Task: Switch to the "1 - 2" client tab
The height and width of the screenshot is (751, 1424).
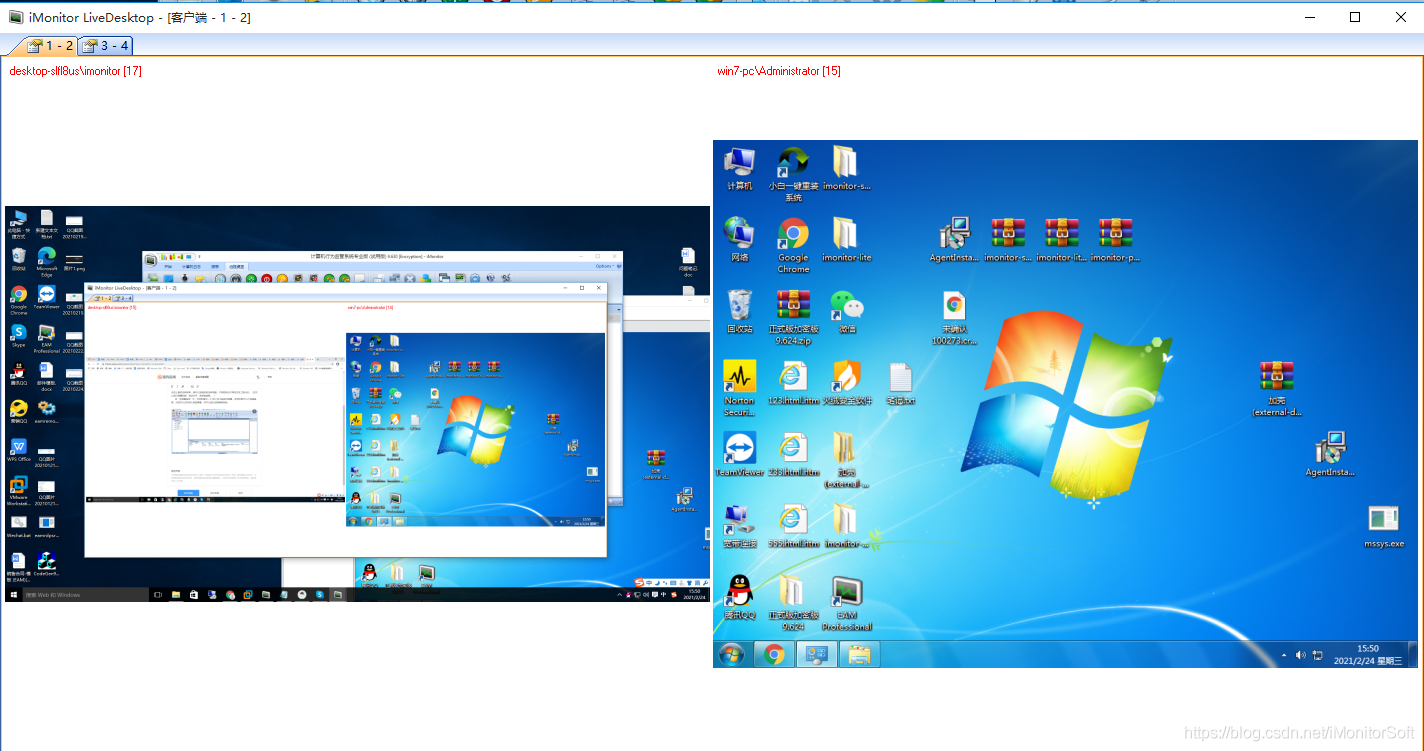Action: 51,45
